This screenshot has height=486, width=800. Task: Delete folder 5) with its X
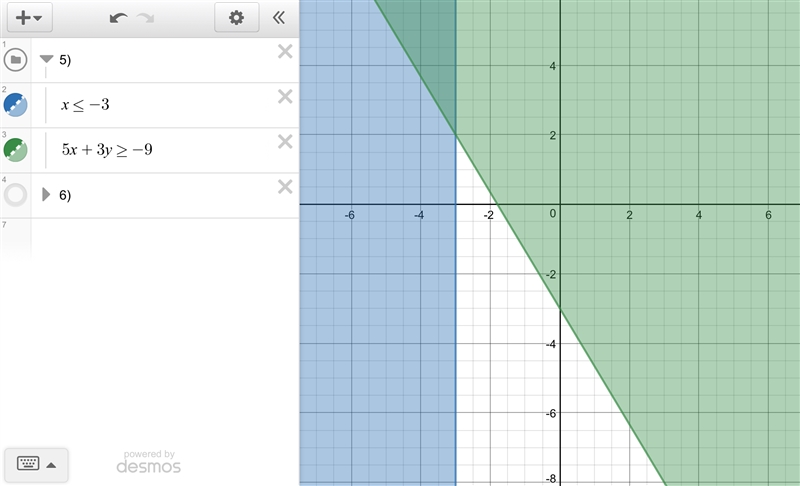pos(285,52)
